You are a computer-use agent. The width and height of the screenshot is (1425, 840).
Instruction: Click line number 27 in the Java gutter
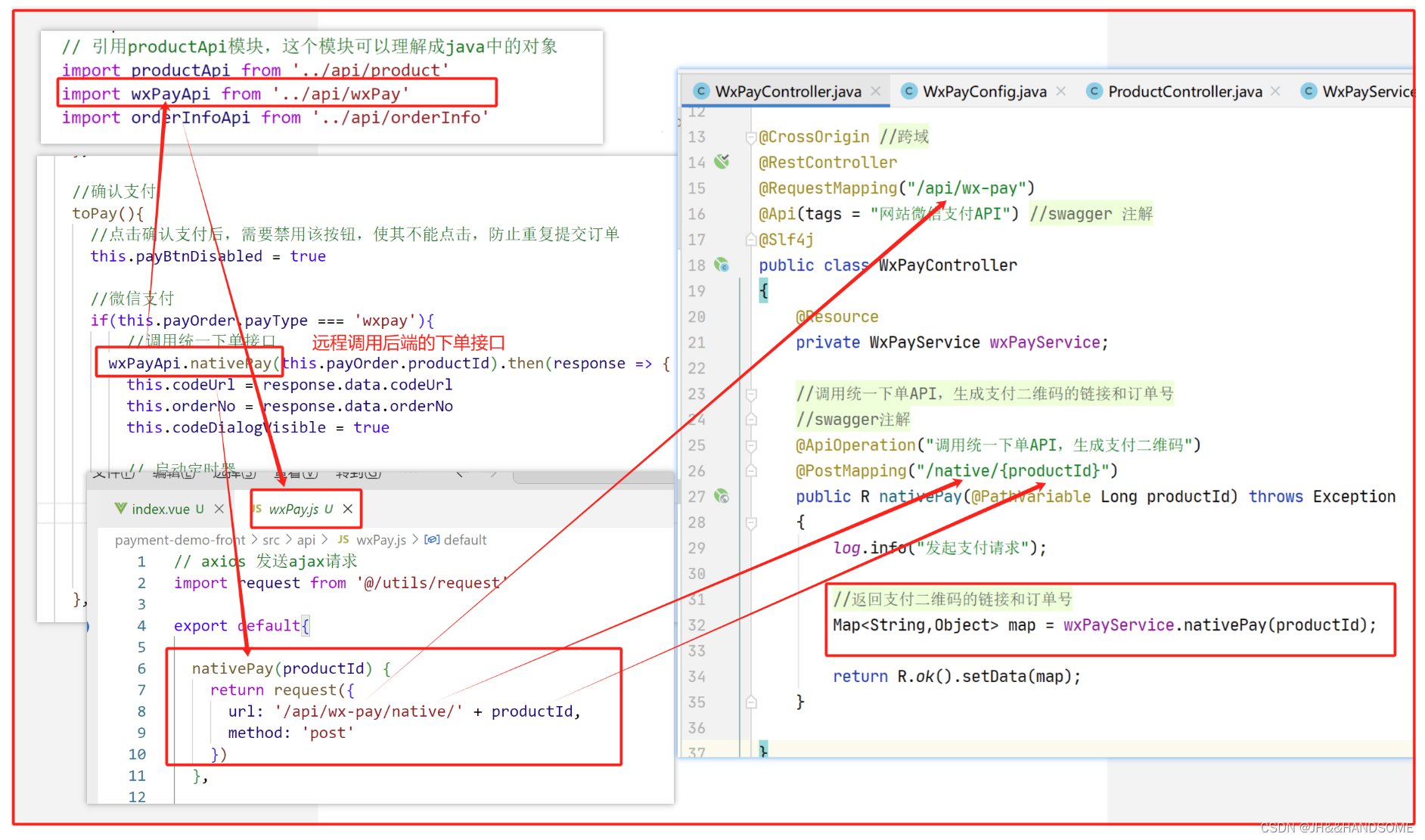coord(697,497)
